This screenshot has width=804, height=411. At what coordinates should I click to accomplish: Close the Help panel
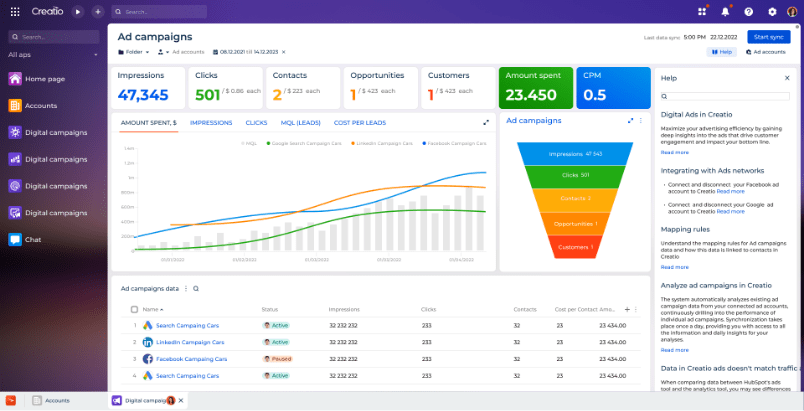(787, 78)
